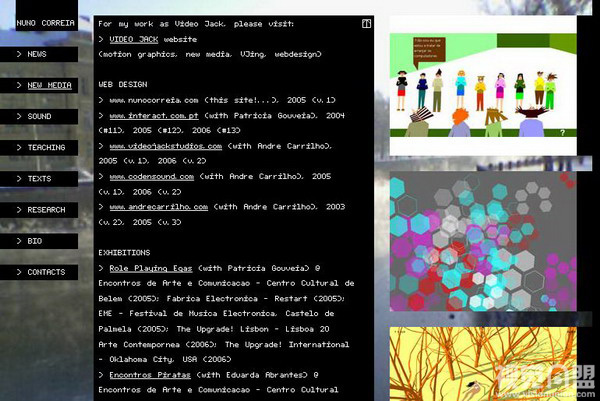Screen dimensions: 600x401
Task: Open the yellow branches image thumbnail
Action: [485, 364]
